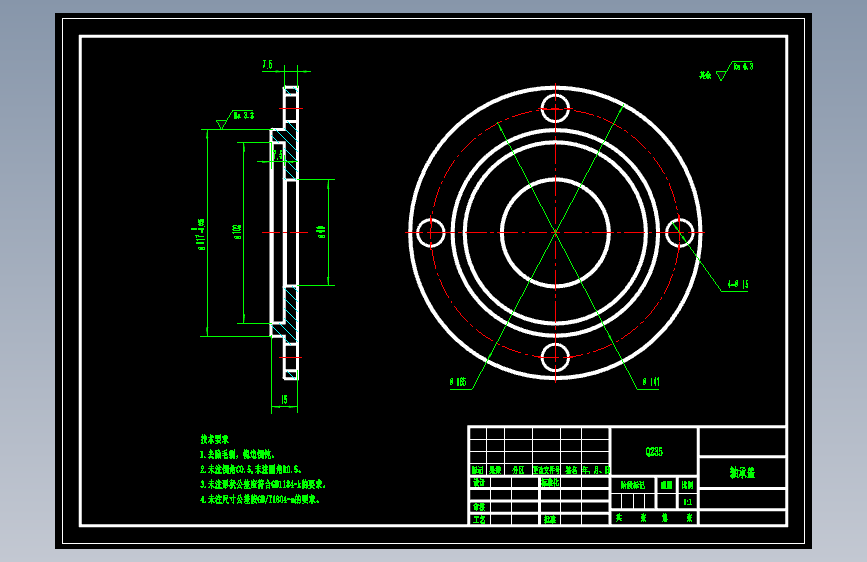Viewport: 867px width, 562px height.
Task: Click the Ra 6.3 roughness note at top right
Action: 743,66
